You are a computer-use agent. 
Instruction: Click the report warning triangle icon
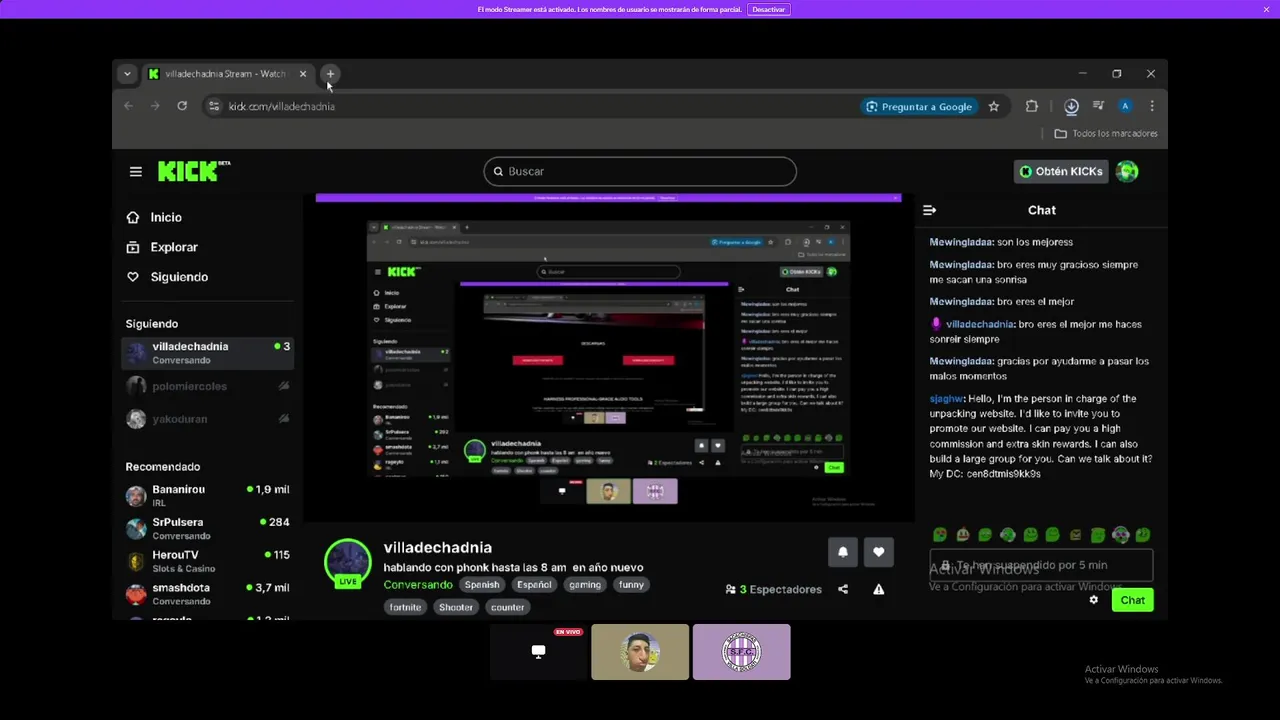(878, 589)
